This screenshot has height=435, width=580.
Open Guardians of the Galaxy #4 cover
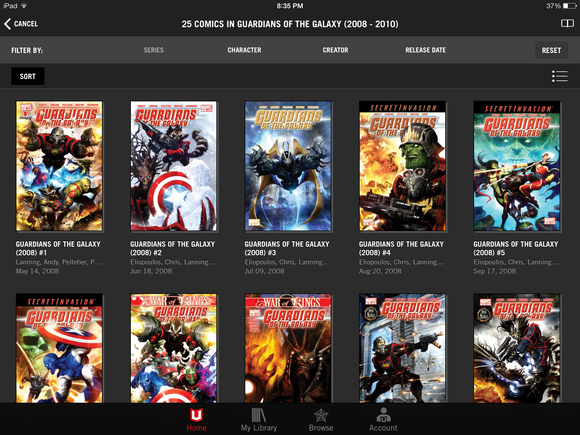[402, 166]
